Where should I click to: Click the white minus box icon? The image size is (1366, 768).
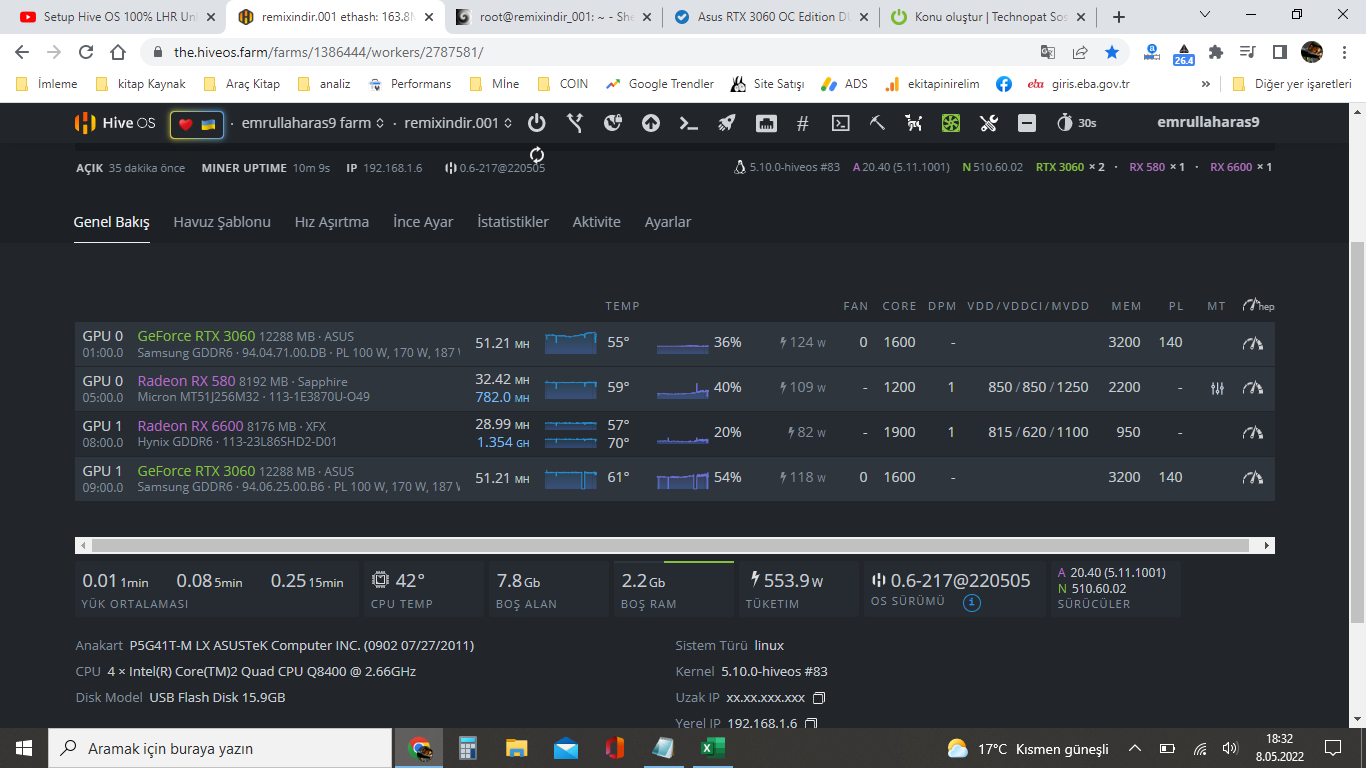[1027, 123]
